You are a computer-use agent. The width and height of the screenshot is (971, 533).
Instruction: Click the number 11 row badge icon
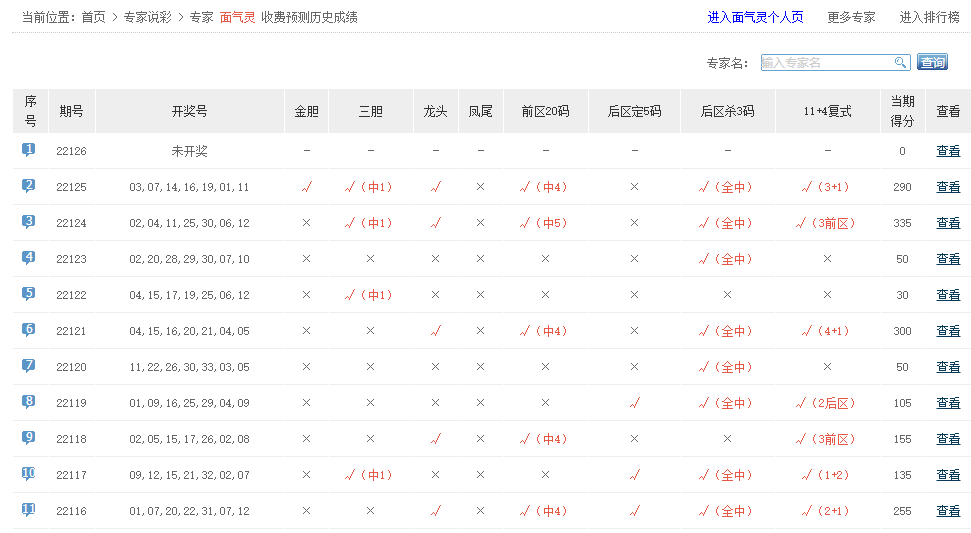[28, 510]
